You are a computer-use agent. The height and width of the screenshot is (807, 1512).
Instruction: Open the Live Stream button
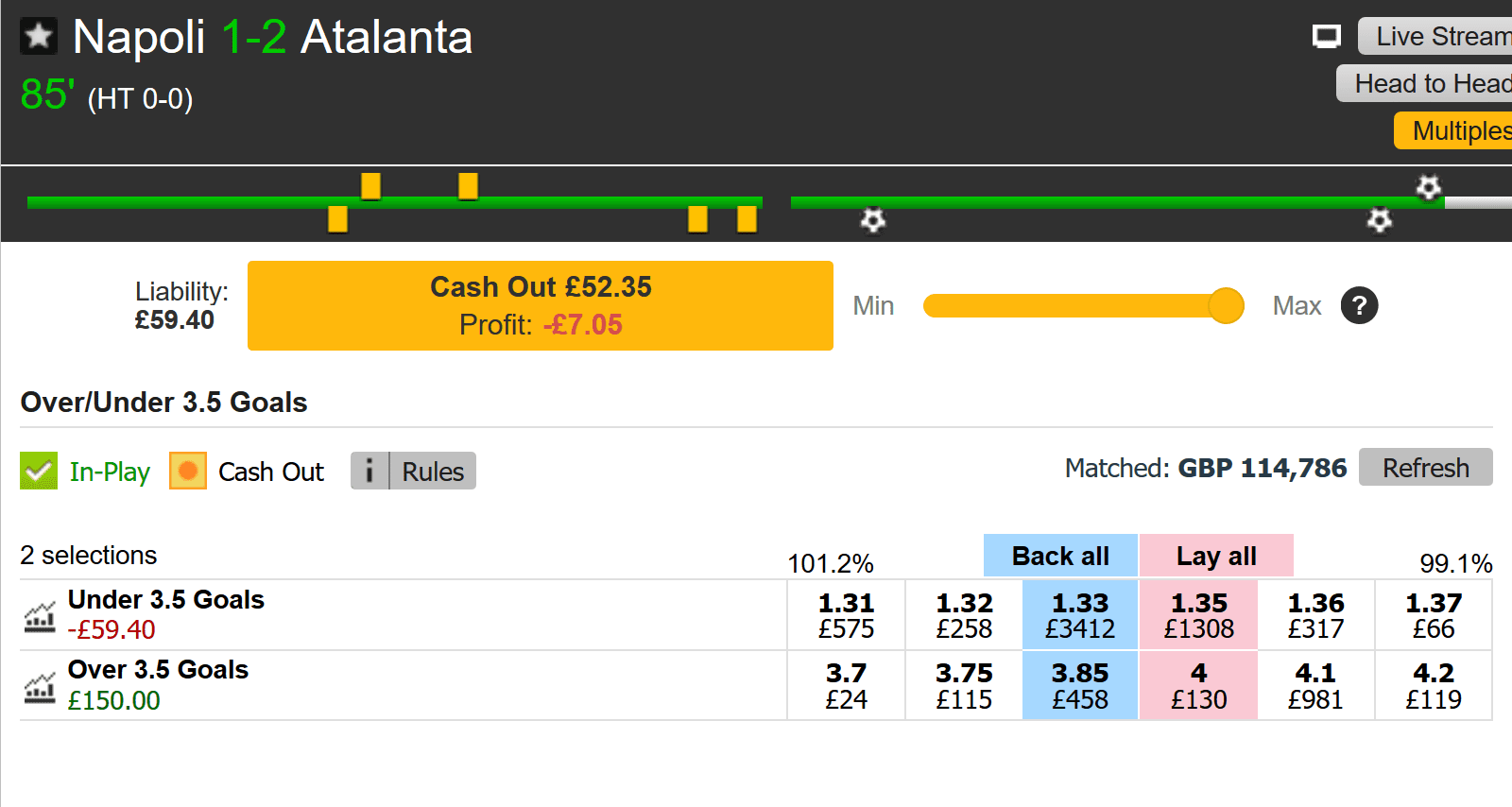pyautogui.click(x=1435, y=36)
